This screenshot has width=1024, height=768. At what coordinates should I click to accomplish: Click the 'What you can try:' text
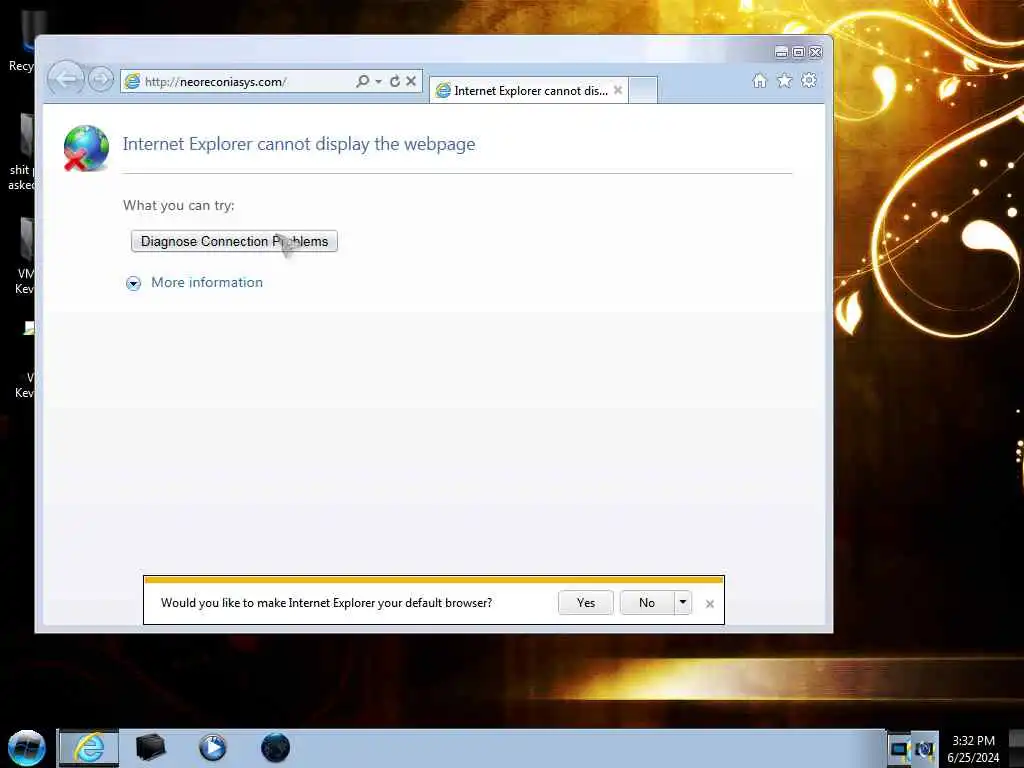(178, 205)
